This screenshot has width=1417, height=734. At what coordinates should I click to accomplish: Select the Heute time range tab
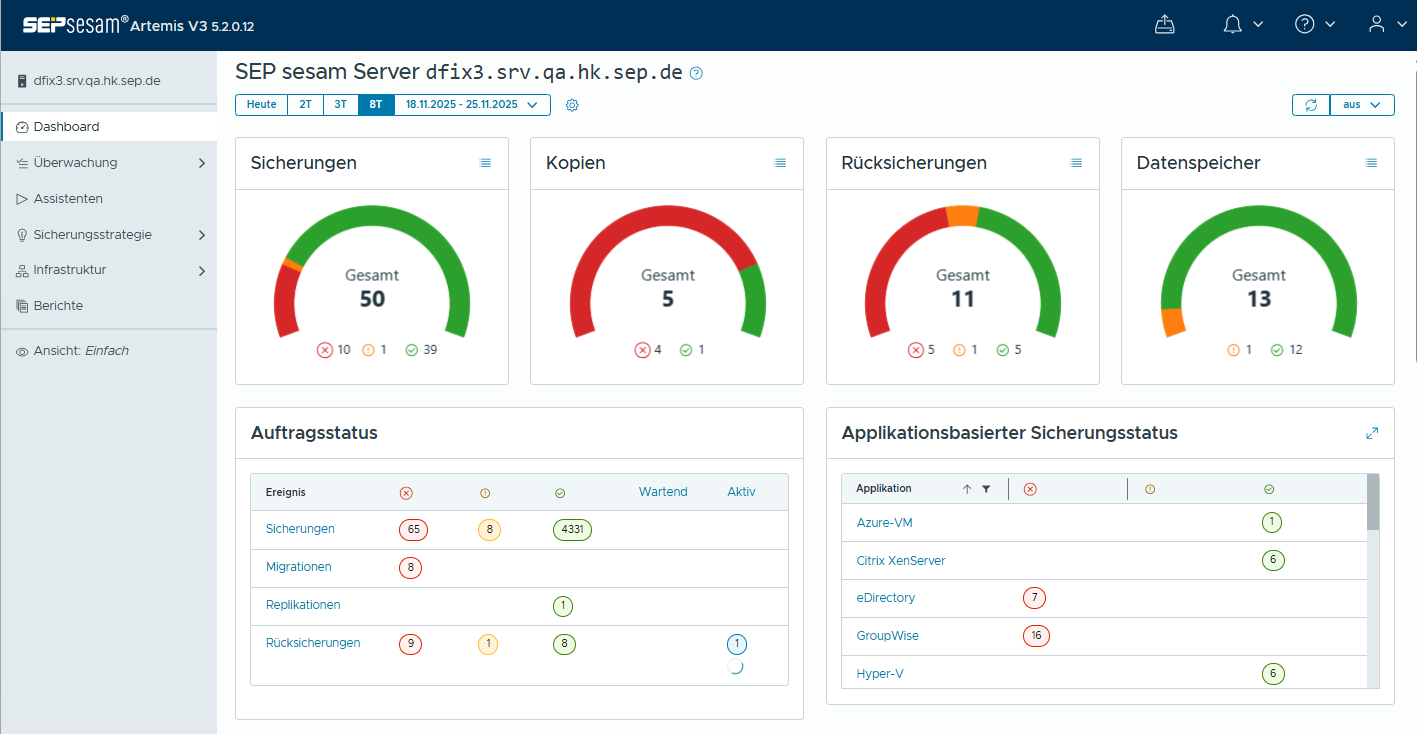tap(261, 104)
